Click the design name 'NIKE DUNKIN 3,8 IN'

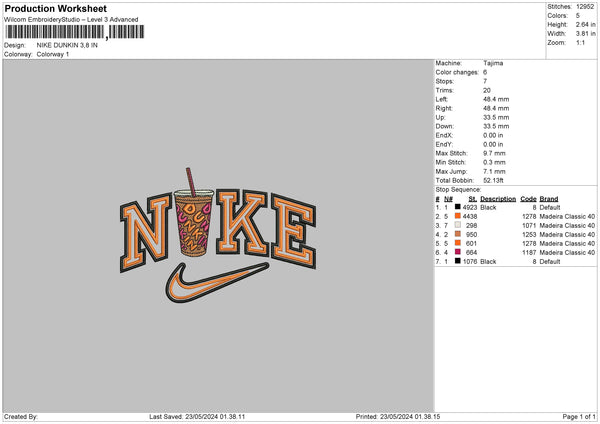(67, 45)
